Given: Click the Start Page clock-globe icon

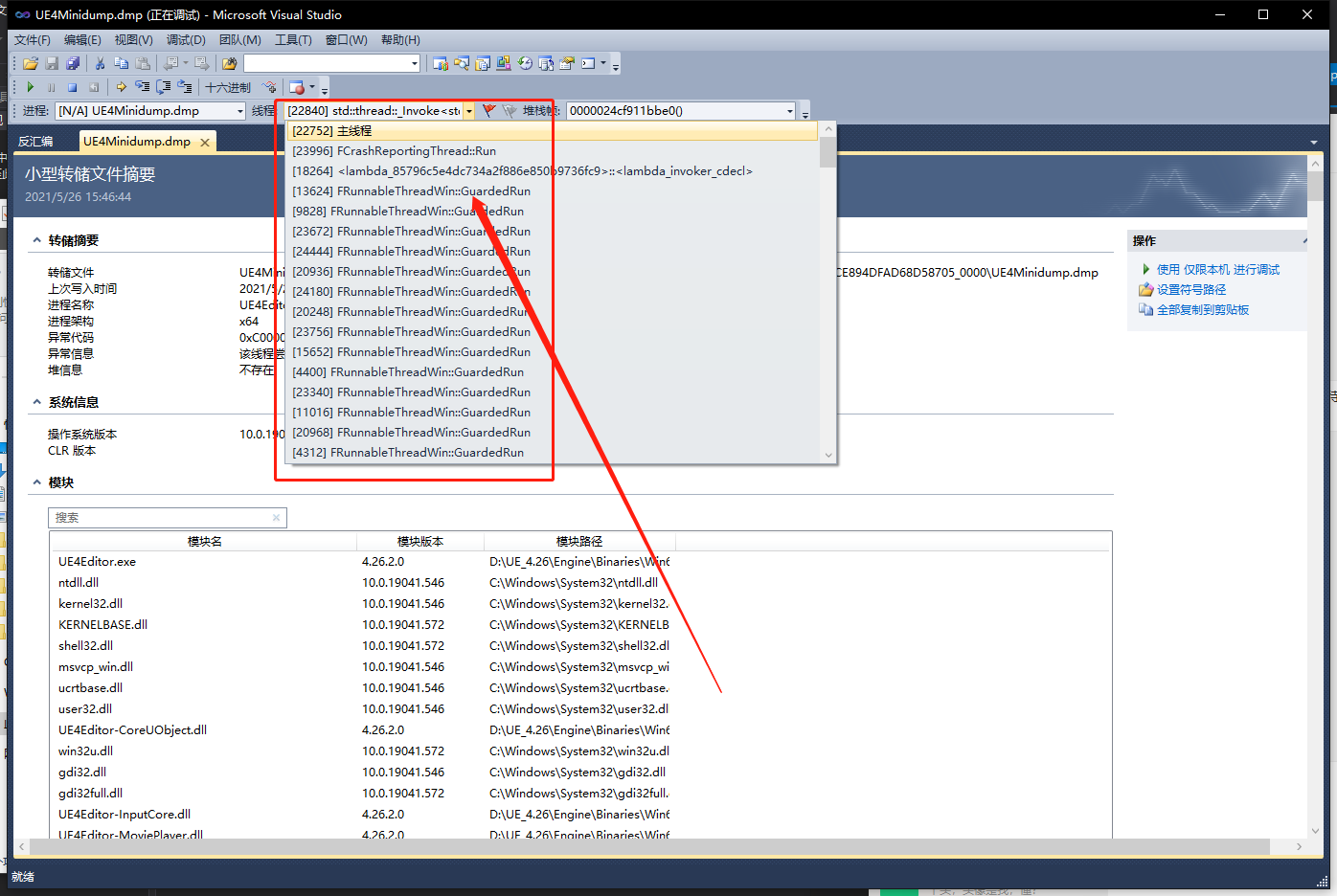Looking at the screenshot, I should point(525,63).
